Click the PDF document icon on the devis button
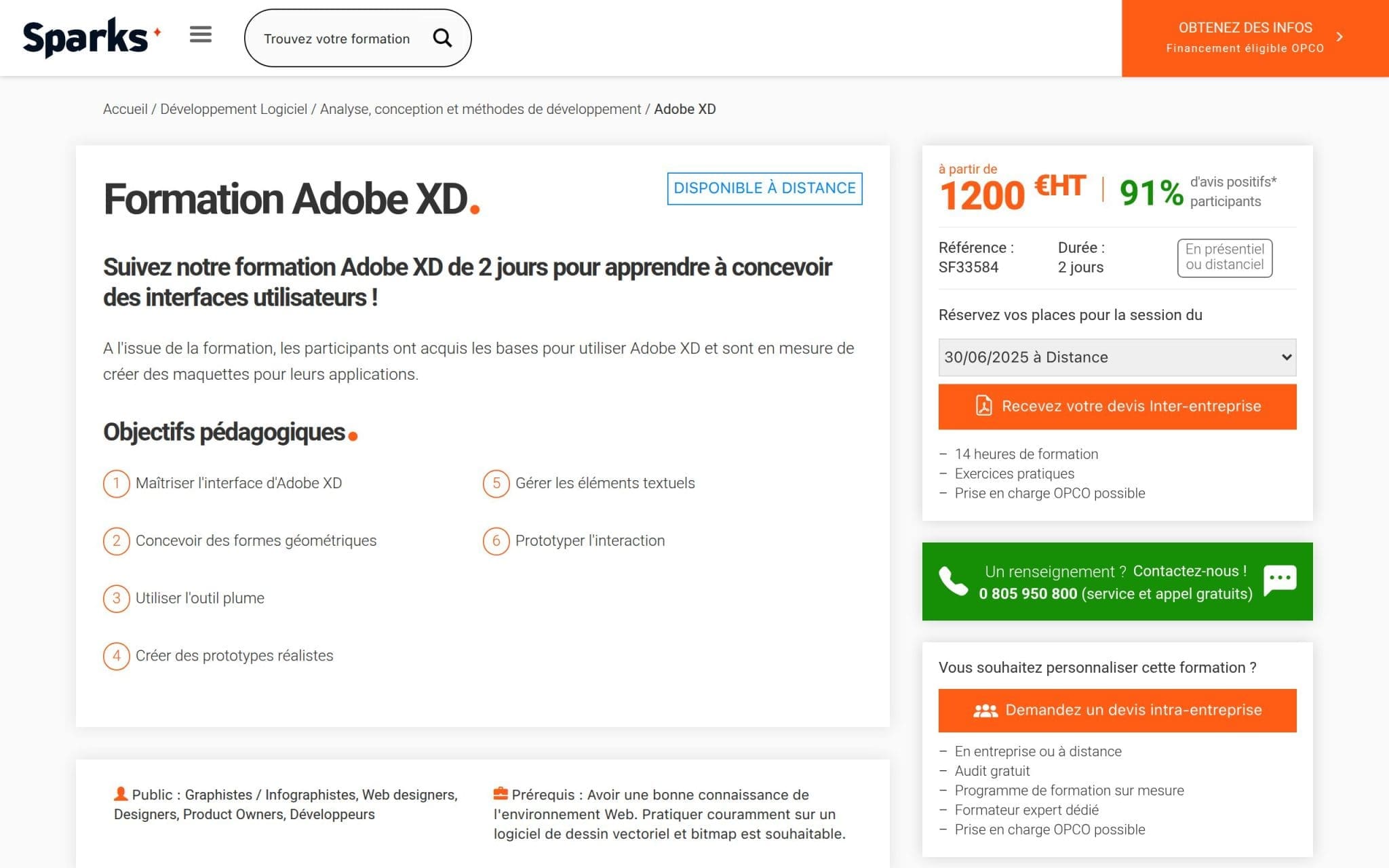Viewport: 1389px width, 868px height. 983,406
